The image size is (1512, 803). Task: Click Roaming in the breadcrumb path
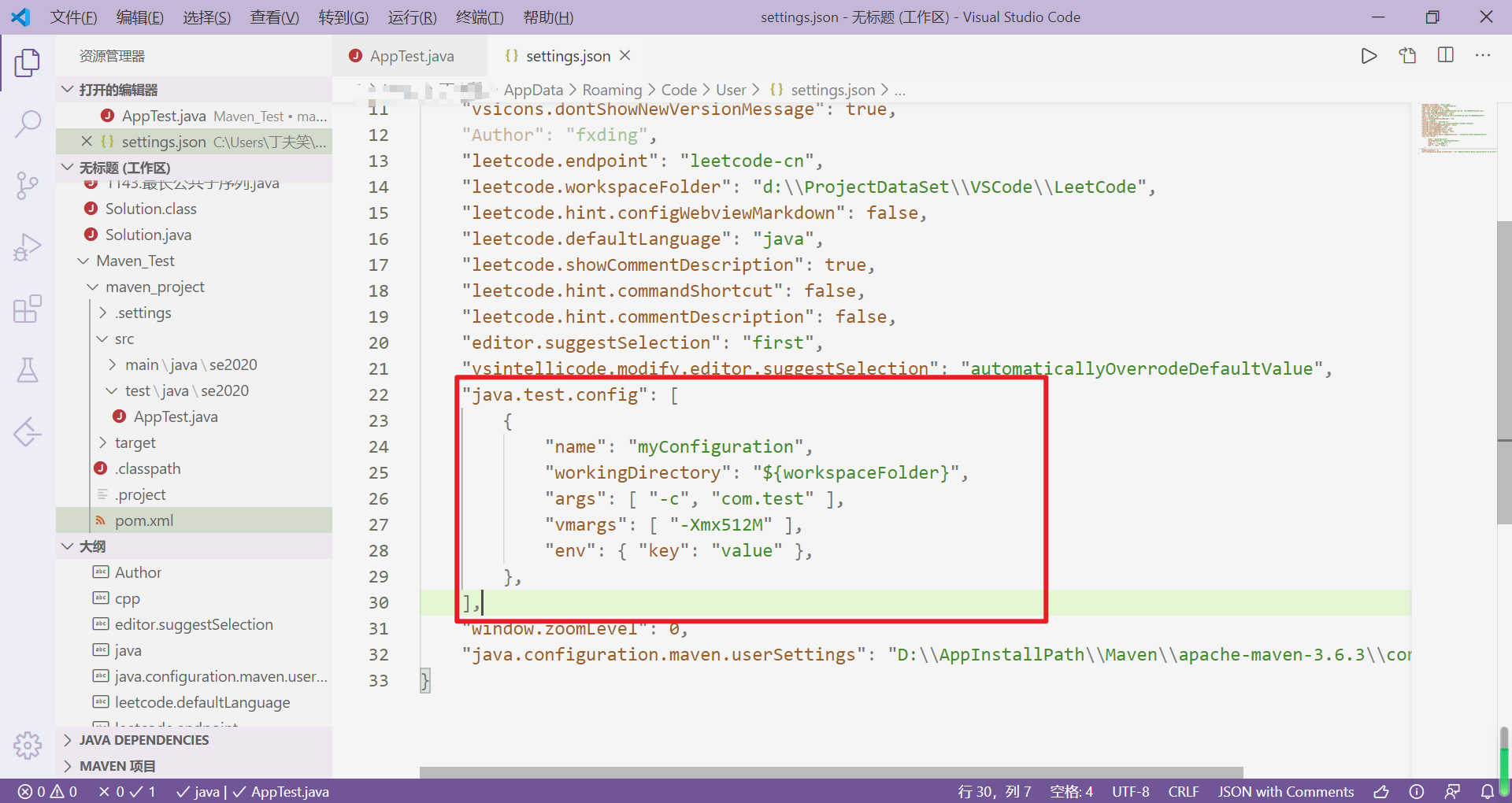click(x=612, y=90)
